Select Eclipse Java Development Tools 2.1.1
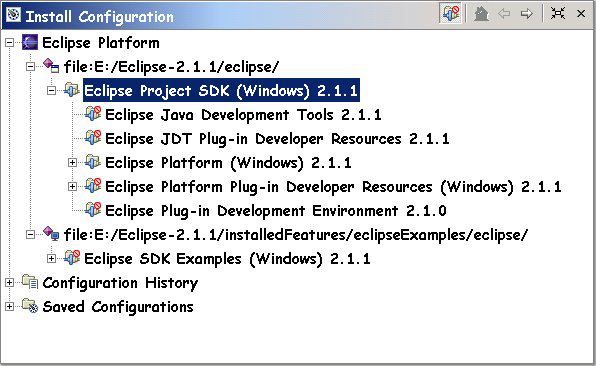The image size is (596, 366). (243, 115)
